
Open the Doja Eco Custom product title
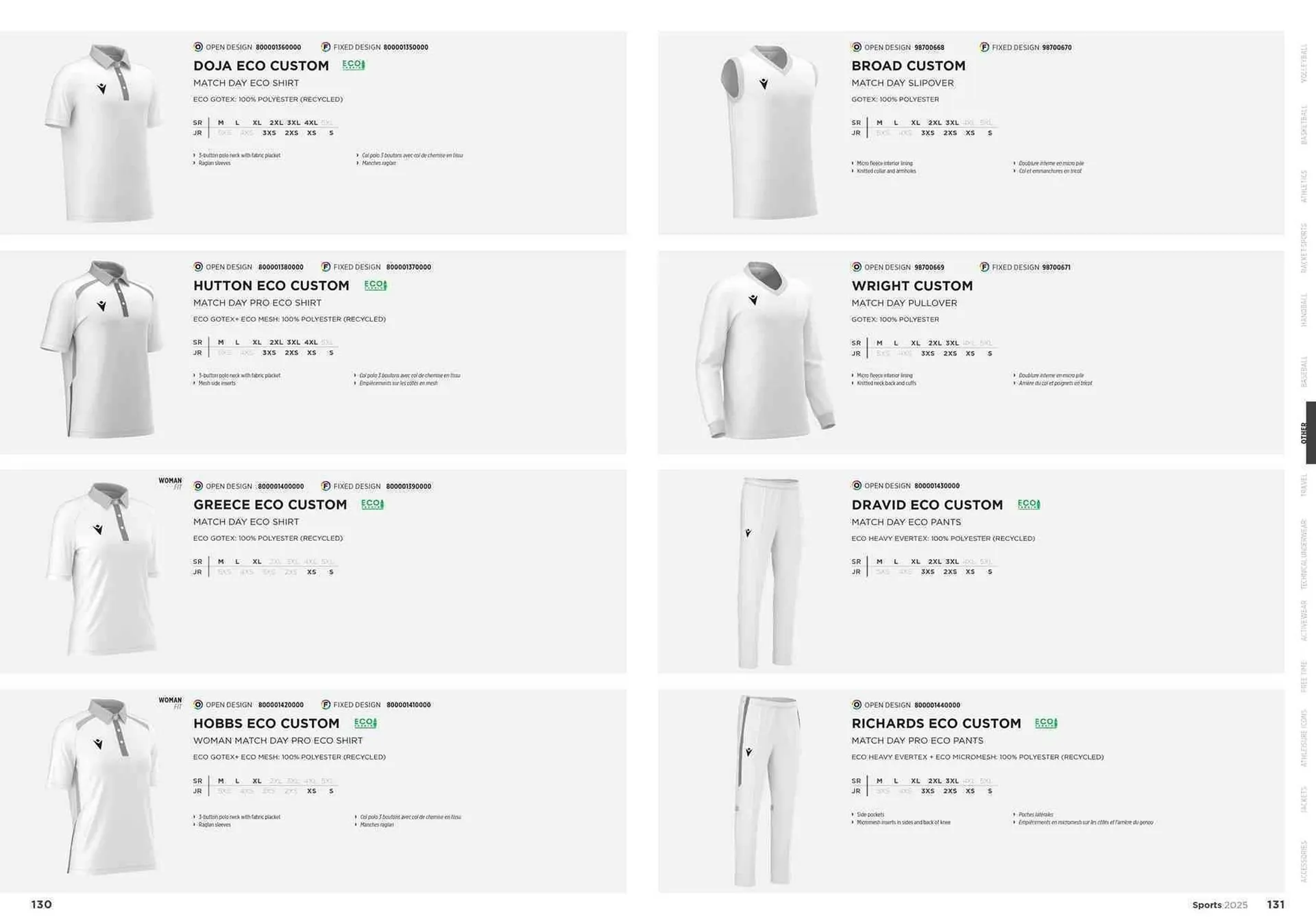(261, 66)
